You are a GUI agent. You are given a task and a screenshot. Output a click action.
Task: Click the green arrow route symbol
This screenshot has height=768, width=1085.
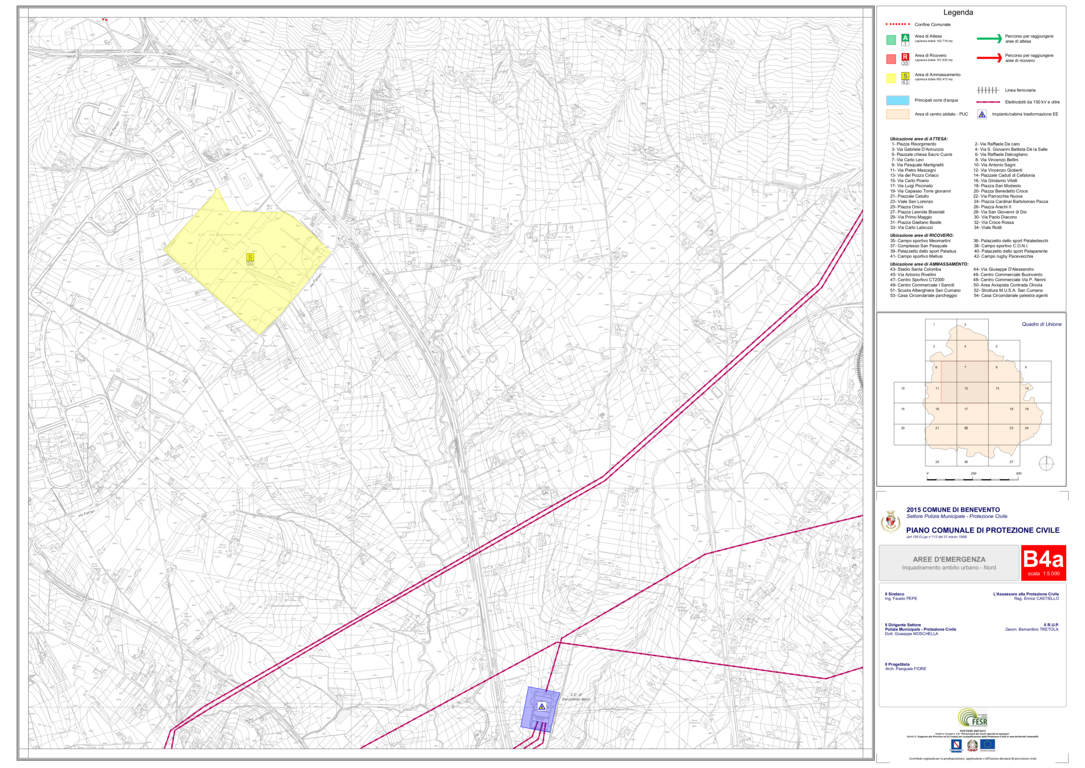pos(988,38)
